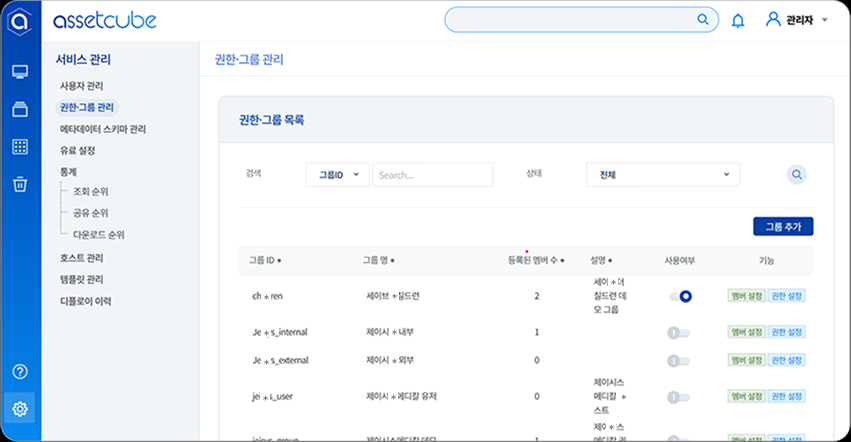The height and width of the screenshot is (442, 851).
Task: Open the grid icon in sidebar
Action: coord(20,147)
